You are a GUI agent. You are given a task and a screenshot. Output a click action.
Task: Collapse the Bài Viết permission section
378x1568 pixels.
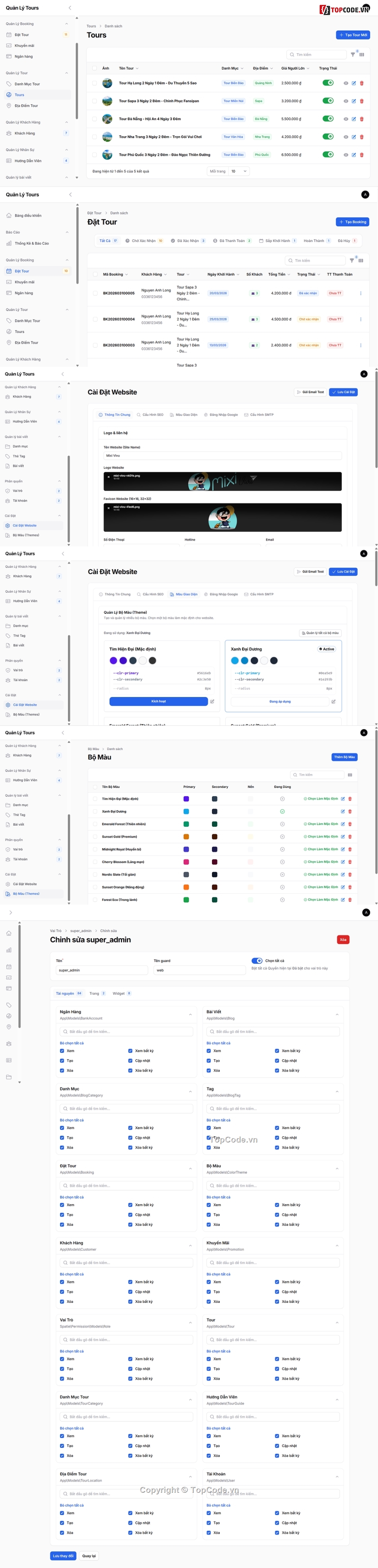[x=337, y=1015]
